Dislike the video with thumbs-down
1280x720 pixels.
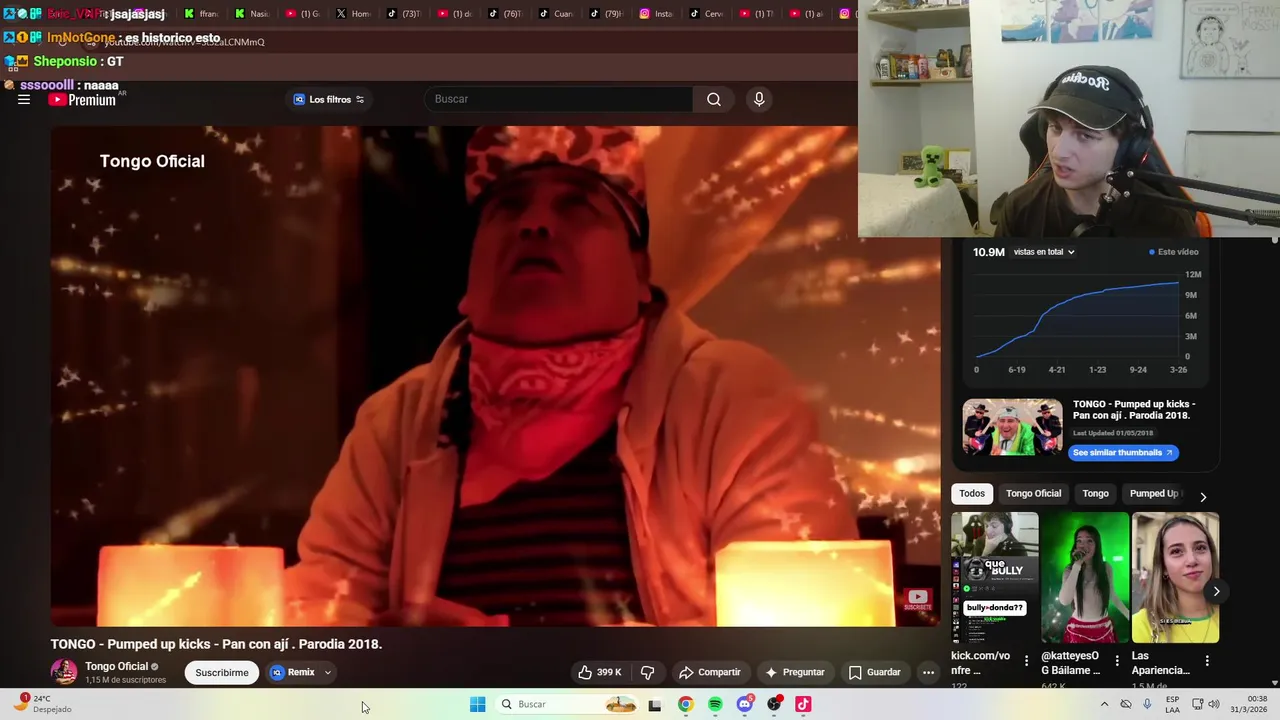pyautogui.click(x=647, y=672)
